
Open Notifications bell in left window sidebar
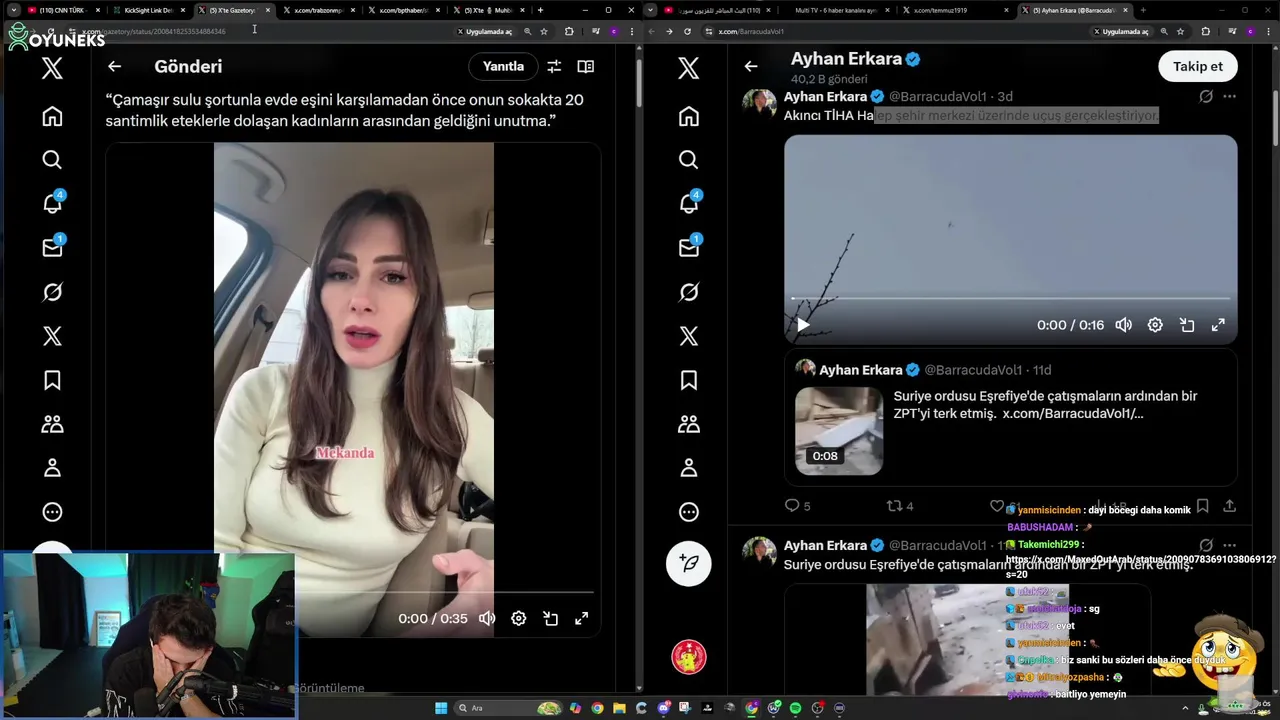52,204
